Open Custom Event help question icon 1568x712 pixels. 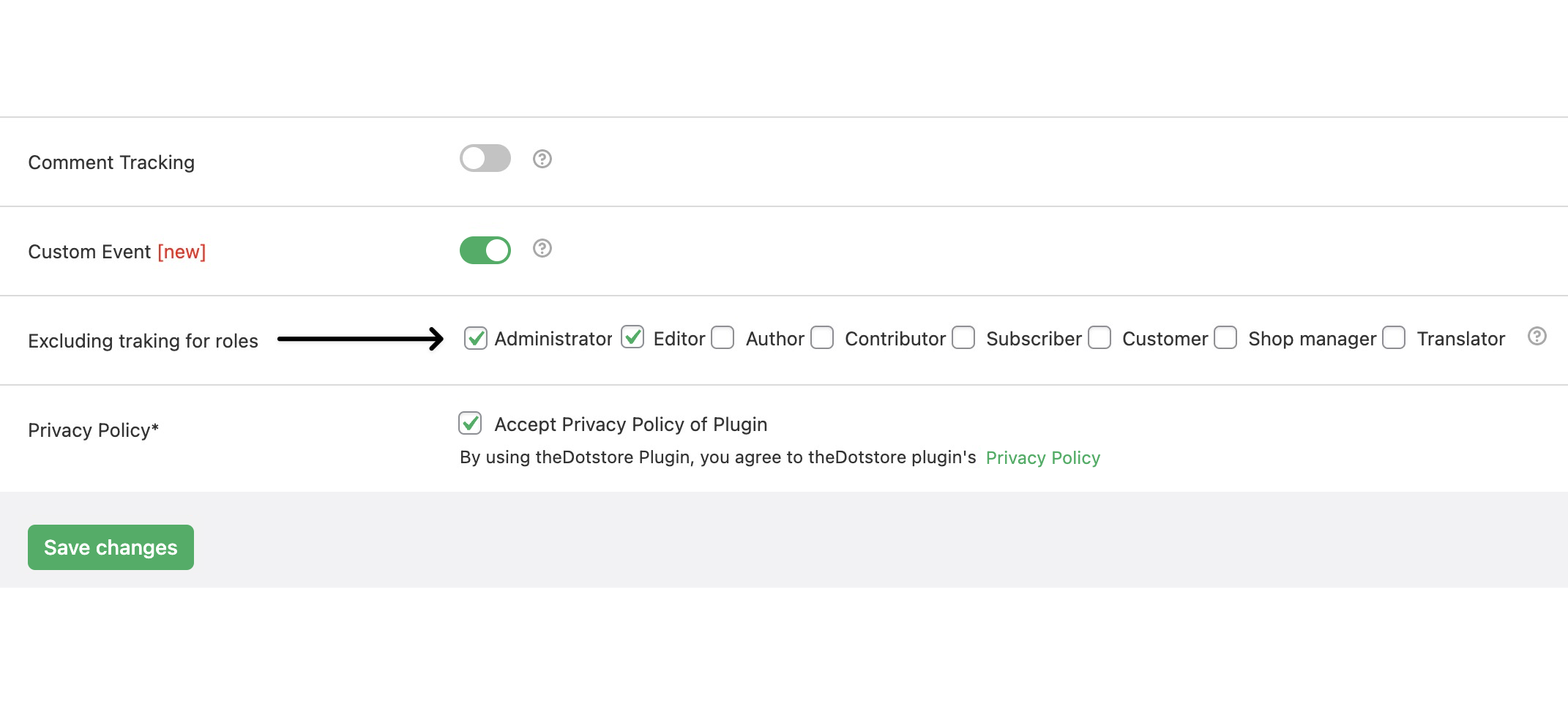click(x=542, y=248)
